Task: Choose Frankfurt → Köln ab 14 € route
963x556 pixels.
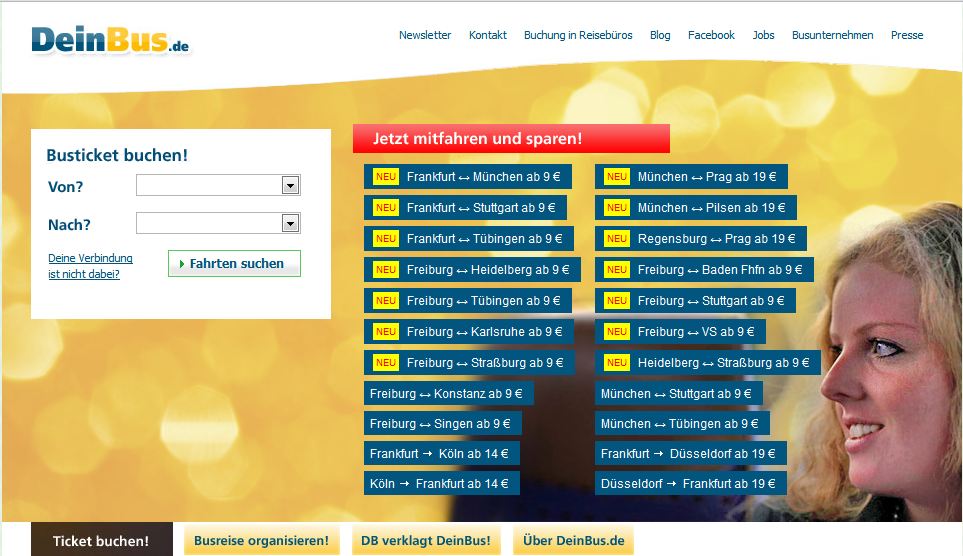Action: point(442,453)
